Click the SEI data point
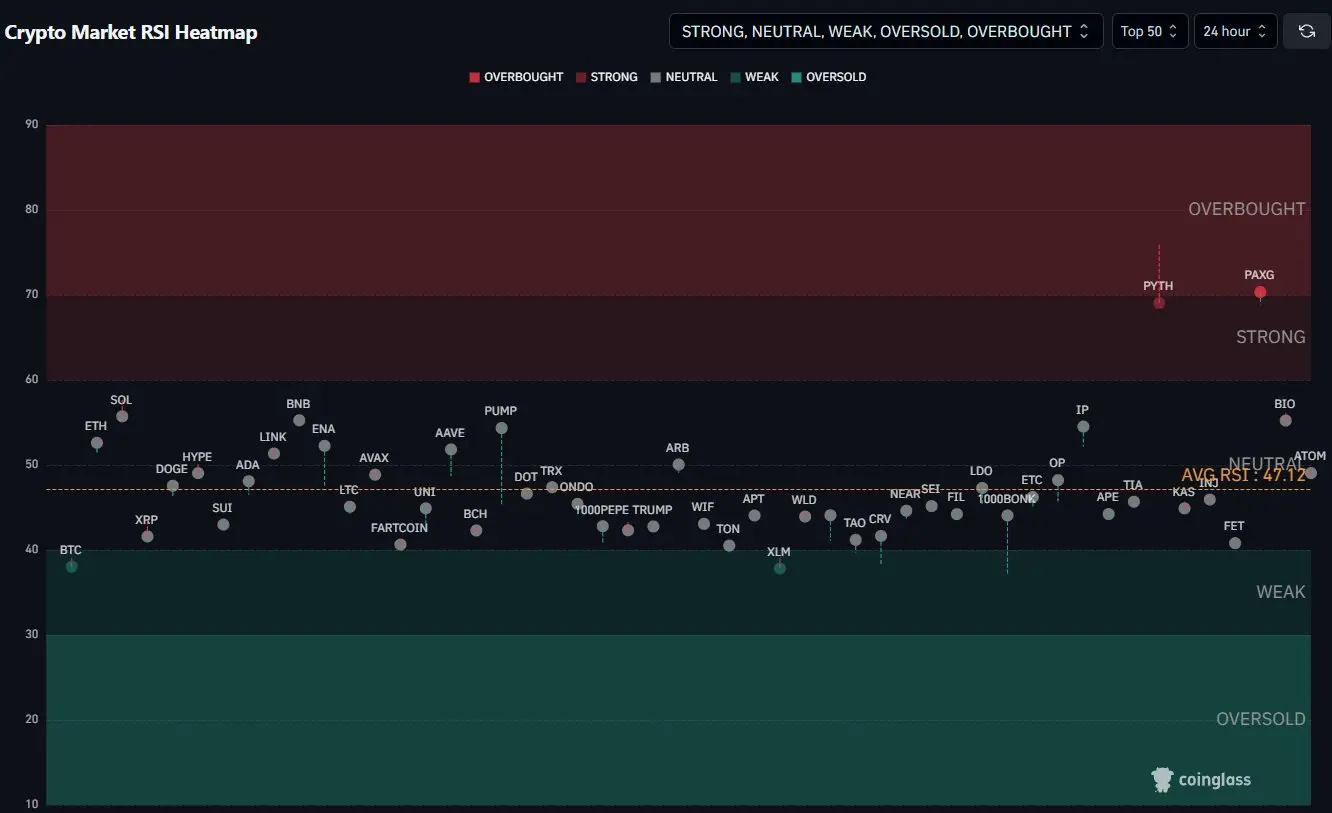The width and height of the screenshot is (1332, 813). coord(932,506)
